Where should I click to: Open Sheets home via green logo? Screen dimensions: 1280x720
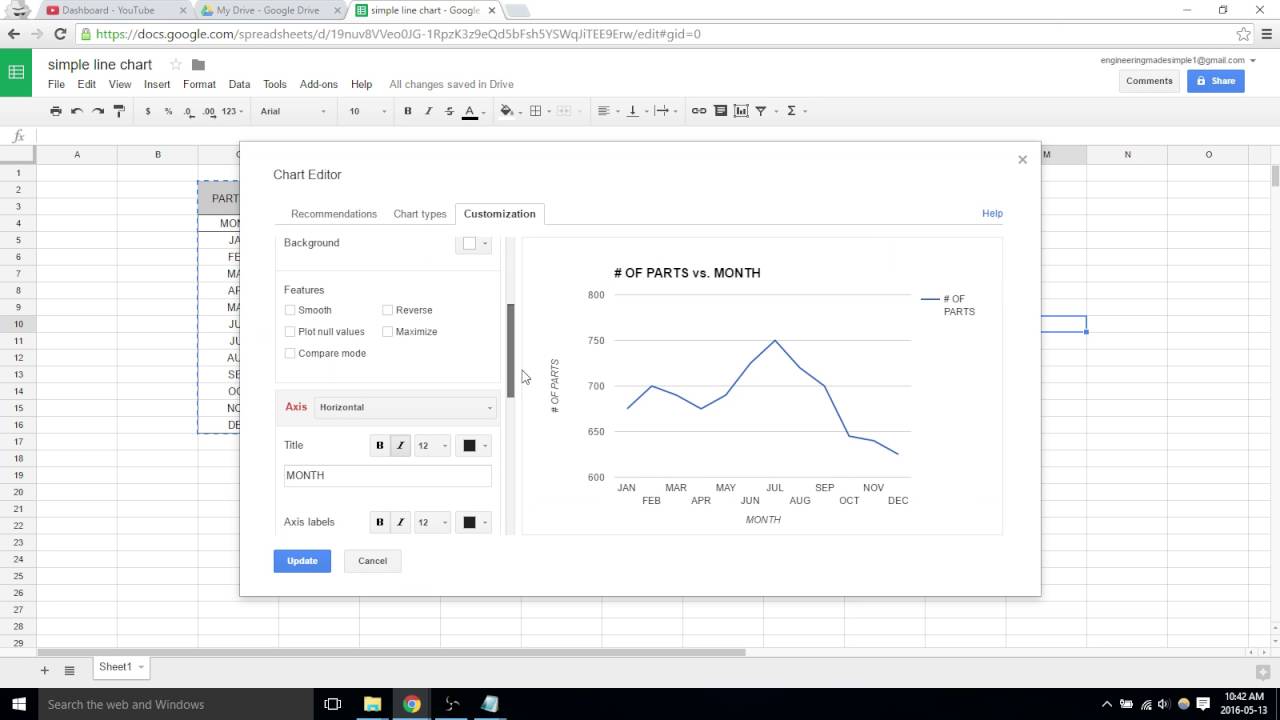[x=16, y=72]
